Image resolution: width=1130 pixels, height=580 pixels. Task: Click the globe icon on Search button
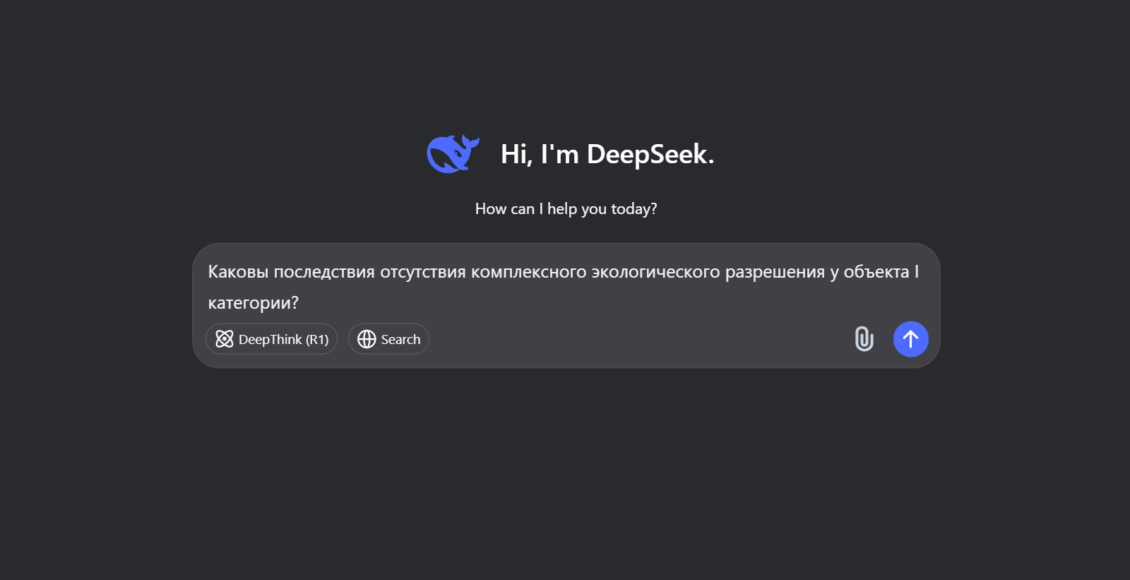click(366, 339)
